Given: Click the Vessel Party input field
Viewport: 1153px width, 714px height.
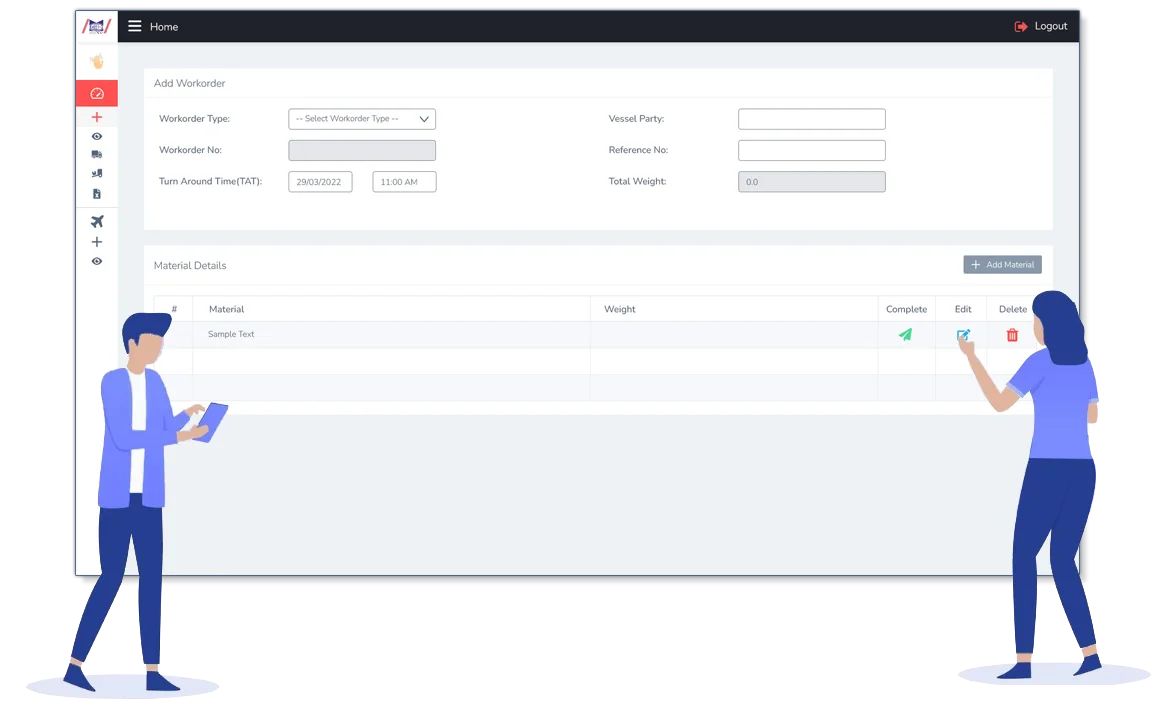Looking at the screenshot, I should point(811,119).
